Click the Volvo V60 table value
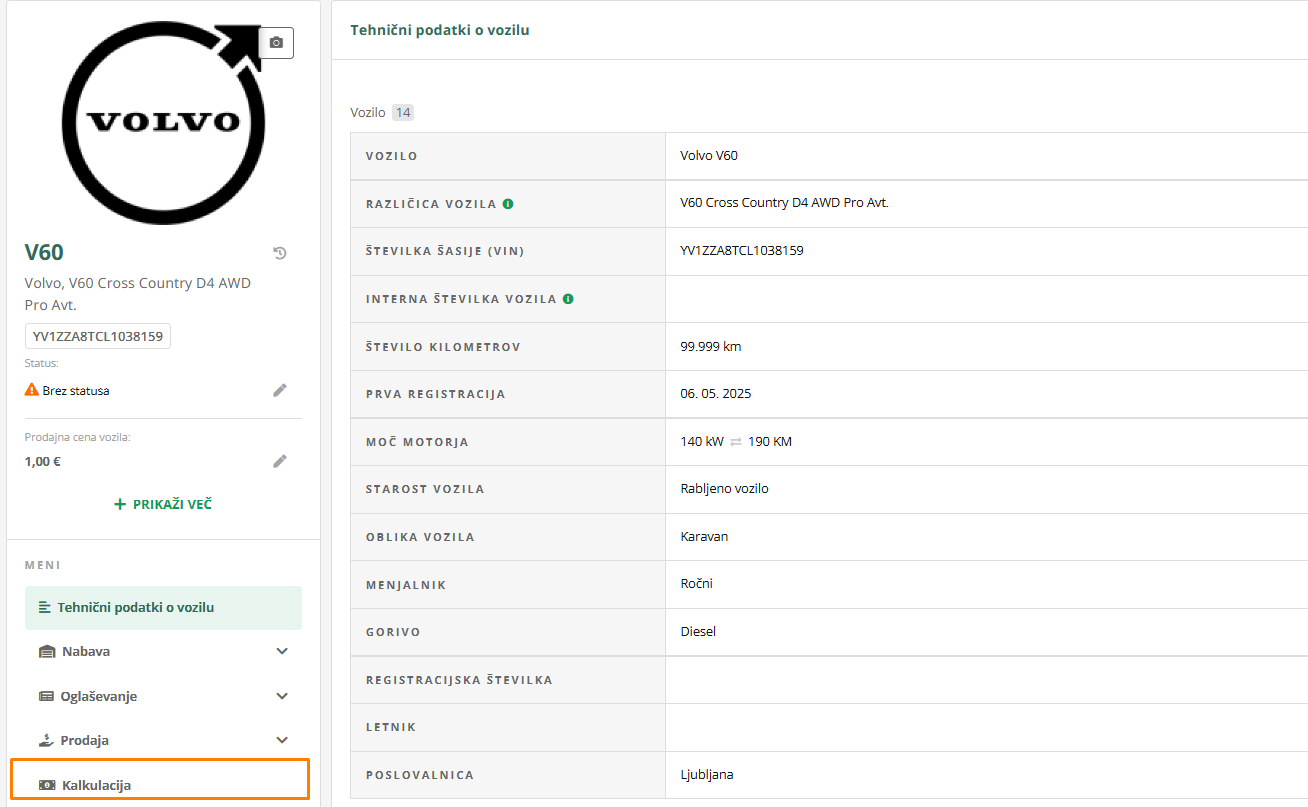Screen dimensions: 1308x807 coord(709,156)
